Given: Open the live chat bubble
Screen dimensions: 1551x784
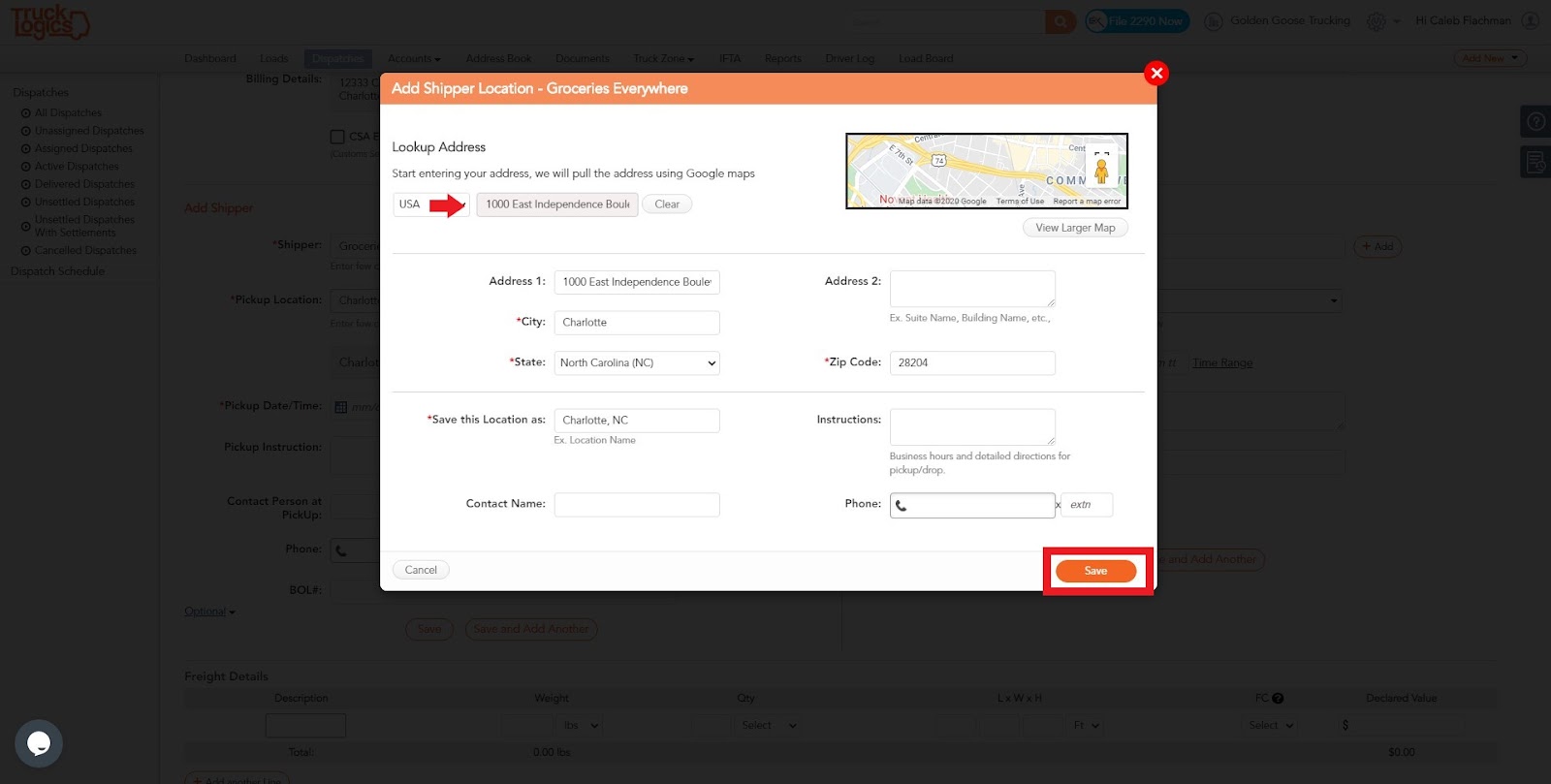Looking at the screenshot, I should [39, 743].
